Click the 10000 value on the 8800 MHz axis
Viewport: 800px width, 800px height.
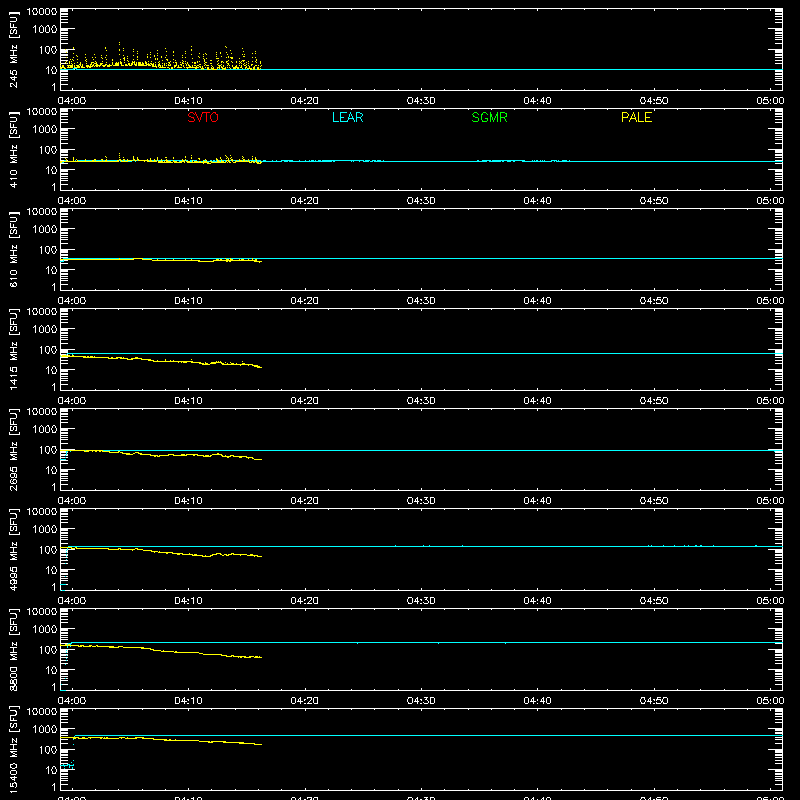42,612
